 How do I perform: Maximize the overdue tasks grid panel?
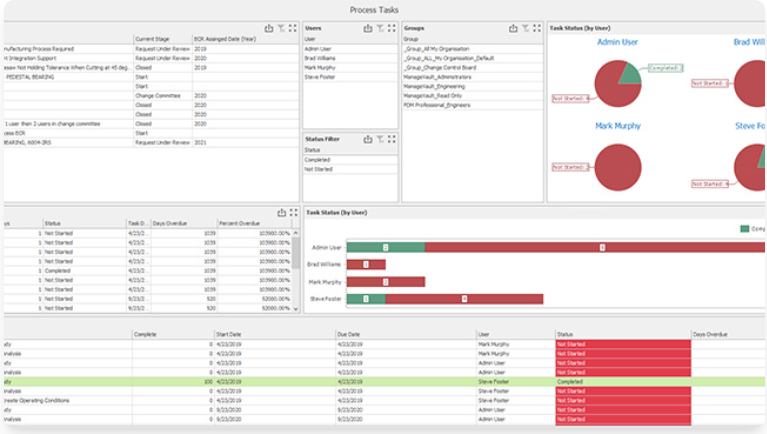pos(293,212)
